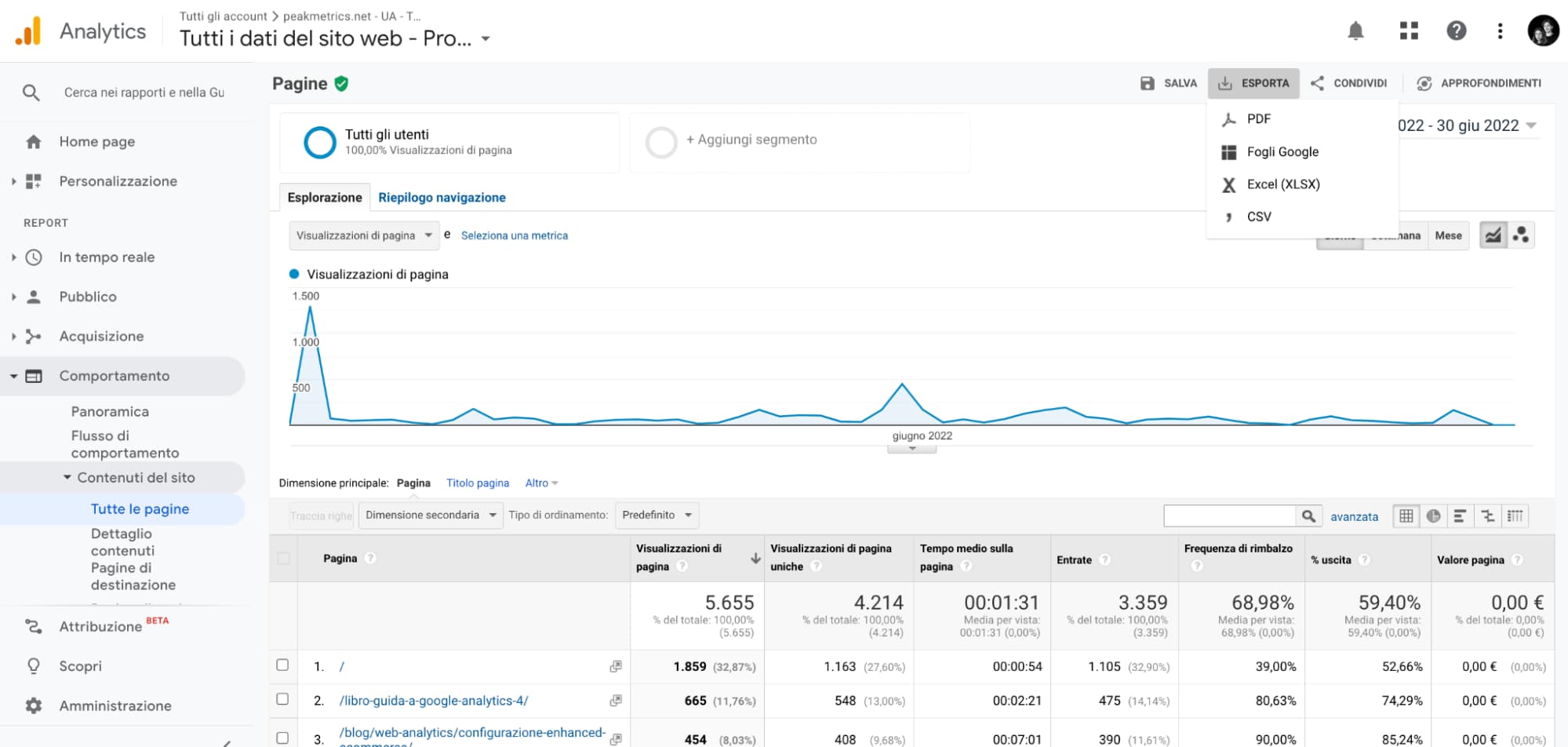The width and height of the screenshot is (1568, 747).
Task: Switch to the motion chart icon
Action: coord(1521,235)
